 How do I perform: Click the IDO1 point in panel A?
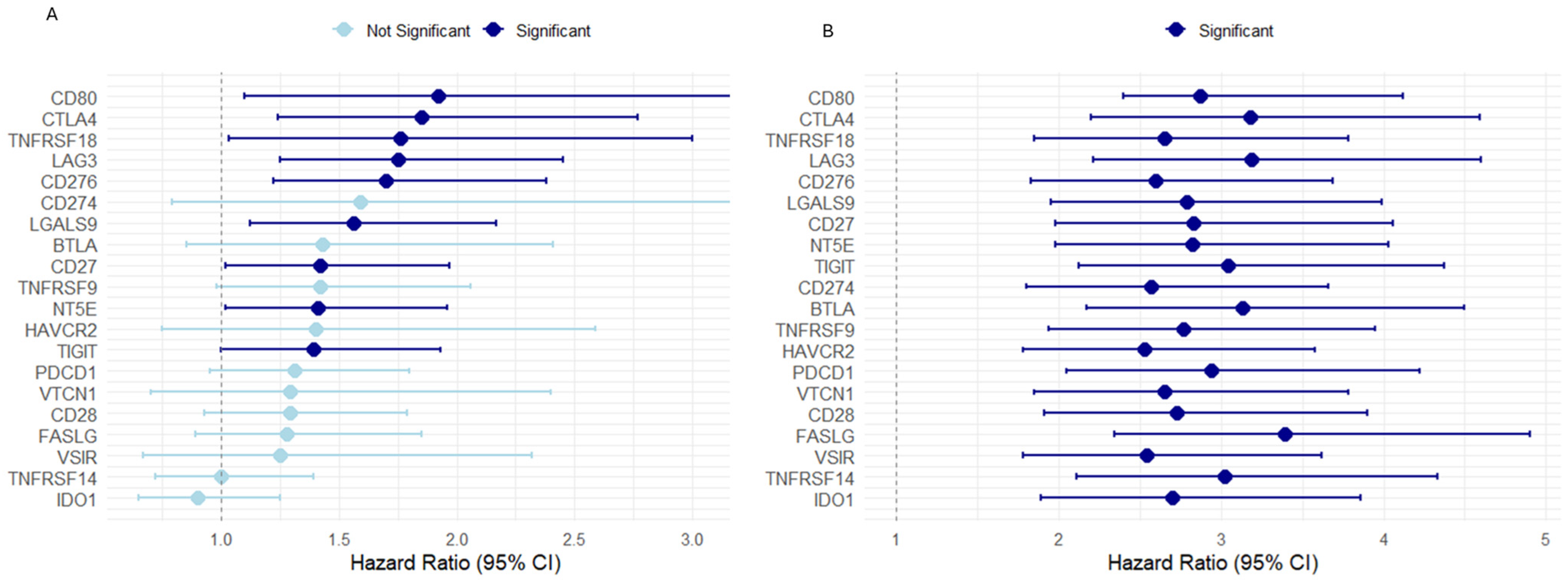coord(198,499)
